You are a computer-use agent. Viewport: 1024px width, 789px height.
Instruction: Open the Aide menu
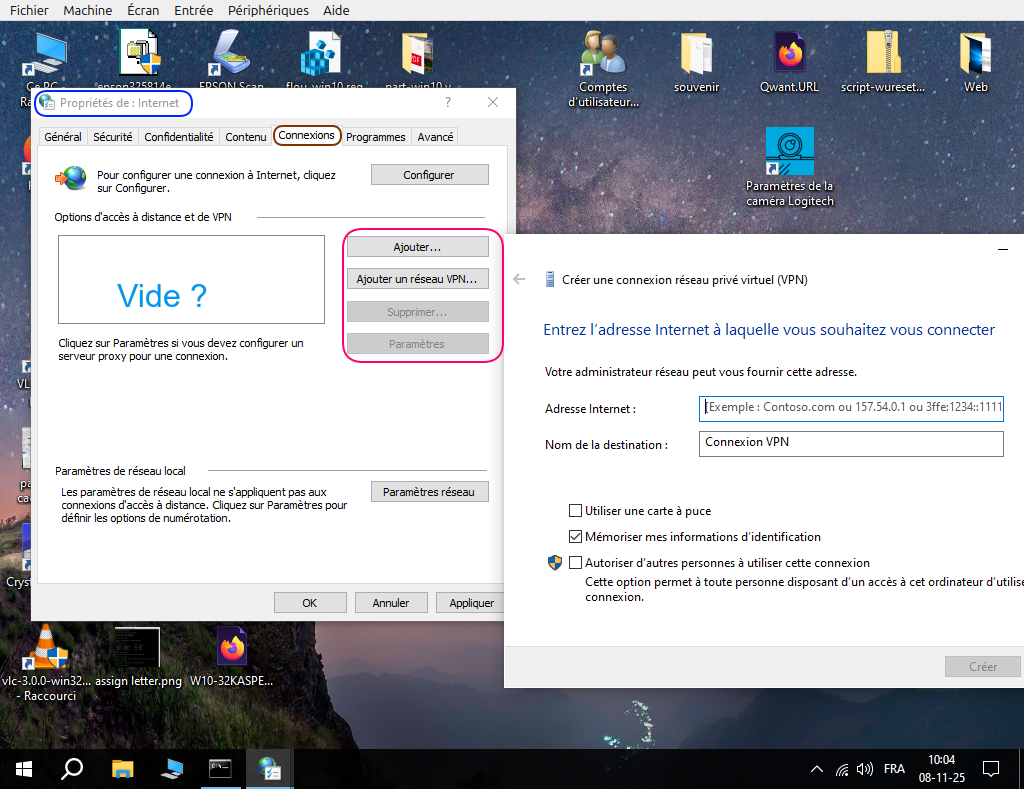[336, 10]
